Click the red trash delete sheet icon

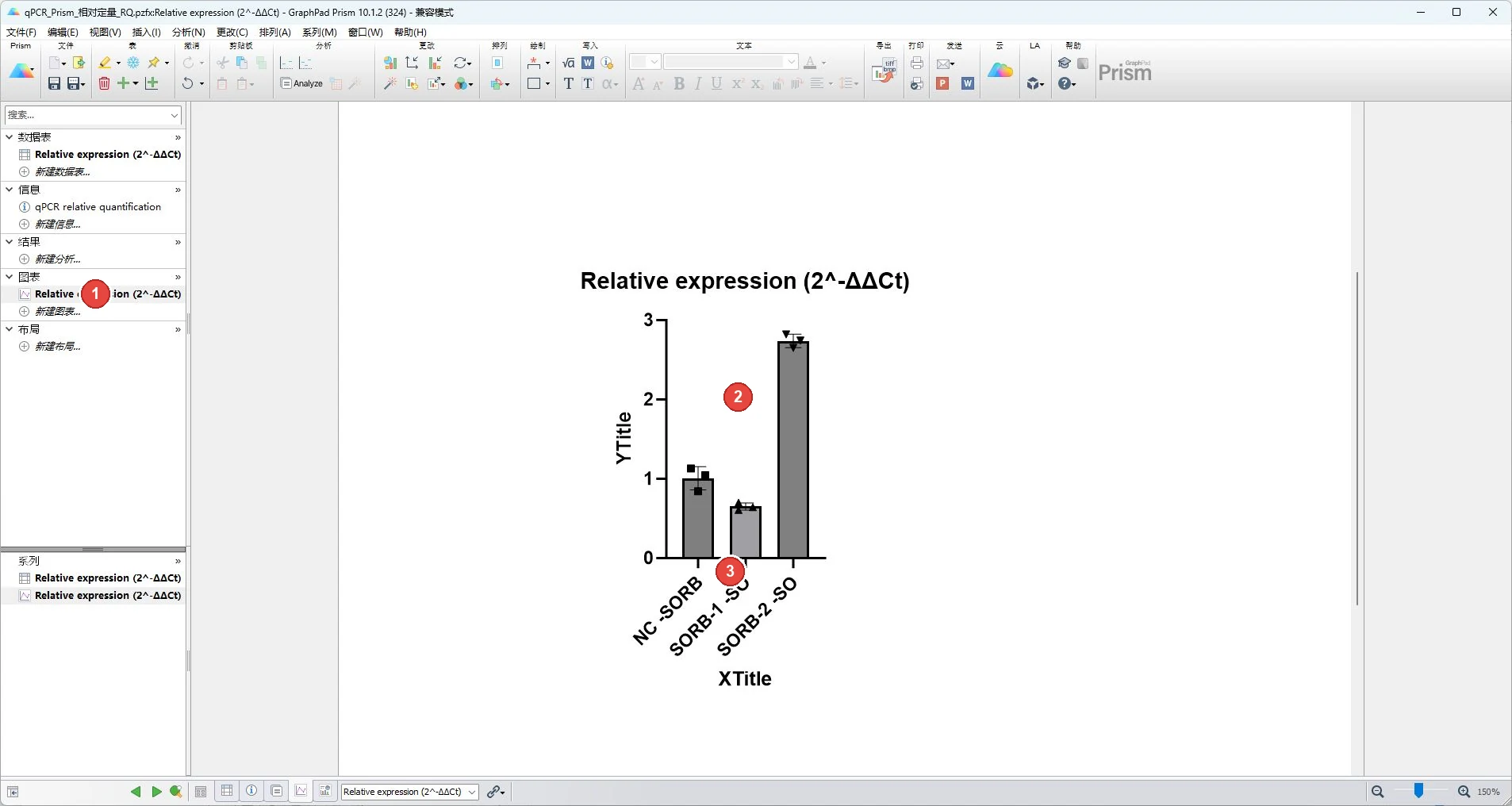pyautogui.click(x=104, y=83)
